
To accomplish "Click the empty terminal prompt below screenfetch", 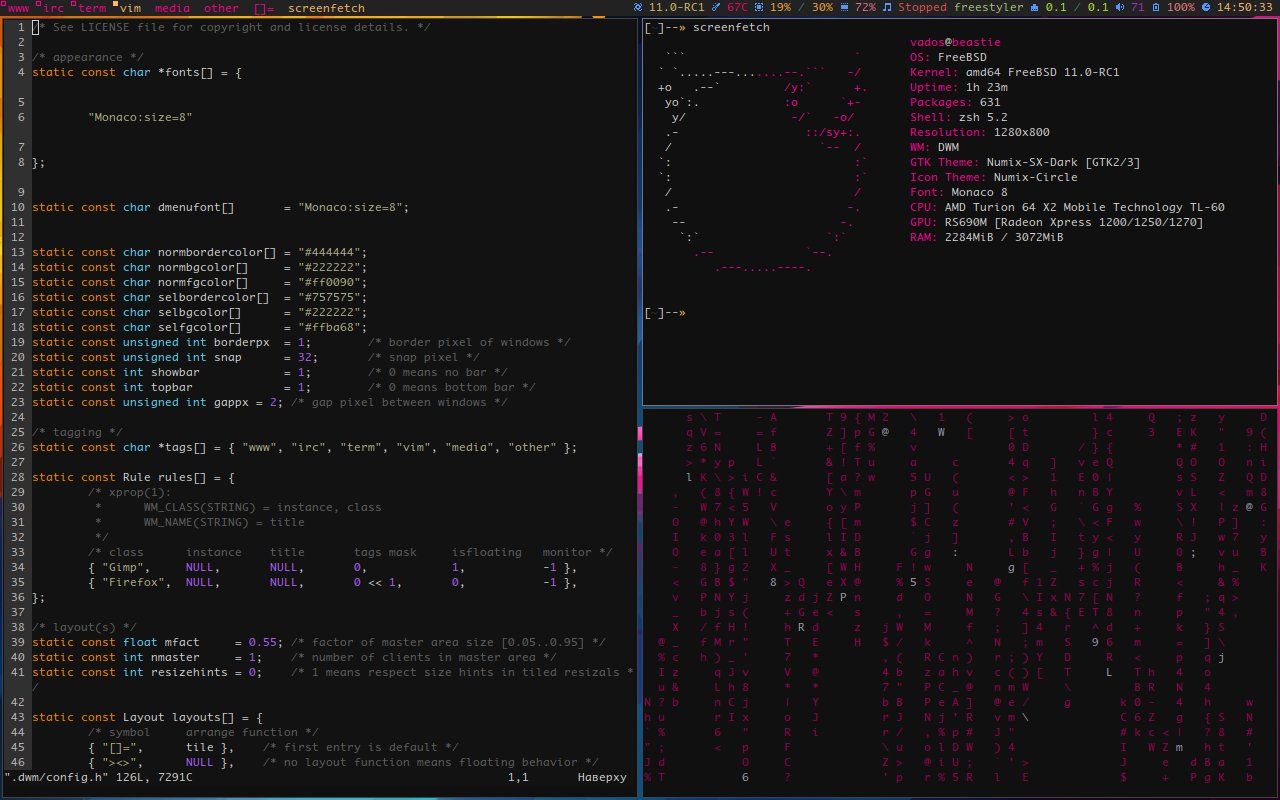I will [666, 312].
